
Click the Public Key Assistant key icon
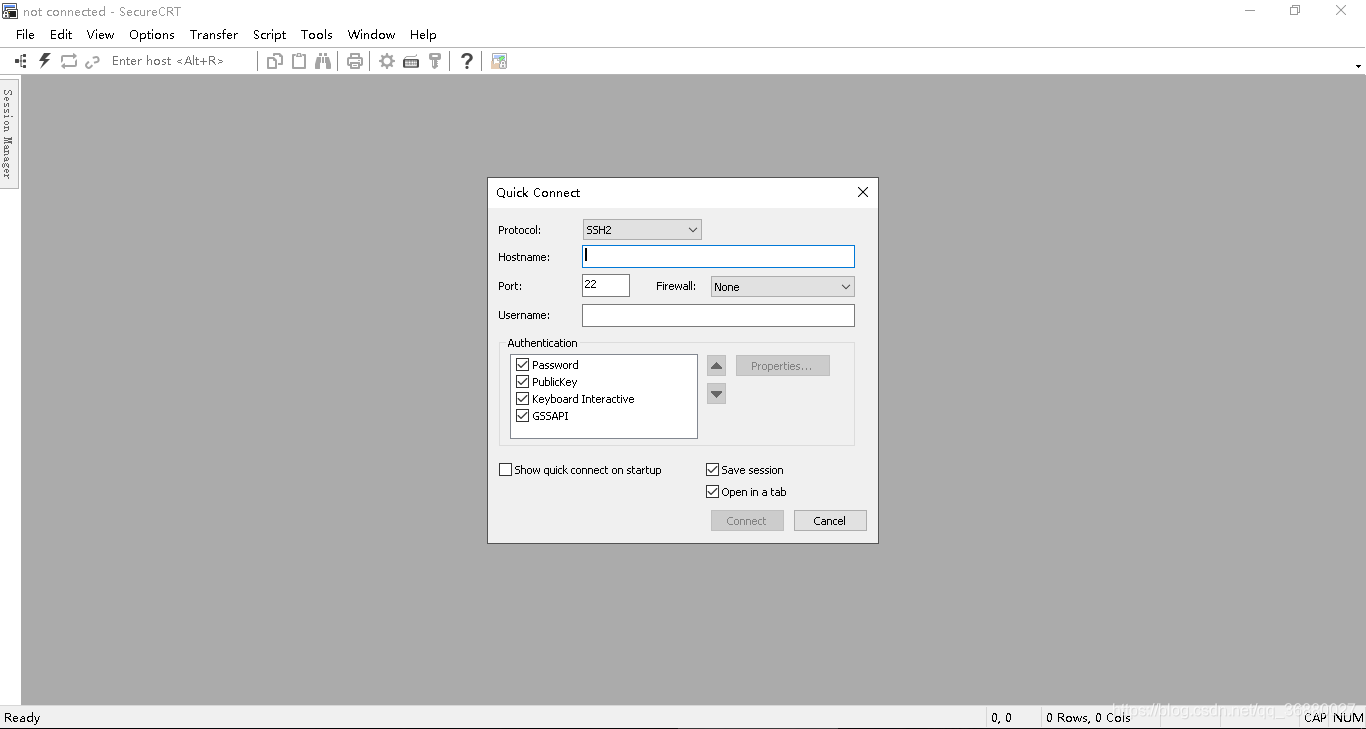click(x=435, y=61)
